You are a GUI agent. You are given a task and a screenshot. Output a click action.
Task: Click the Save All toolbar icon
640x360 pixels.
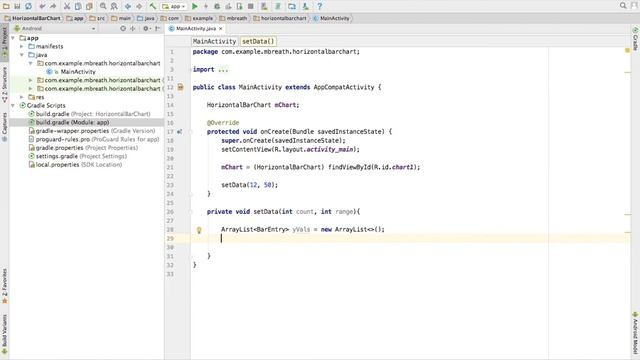(17, 6)
